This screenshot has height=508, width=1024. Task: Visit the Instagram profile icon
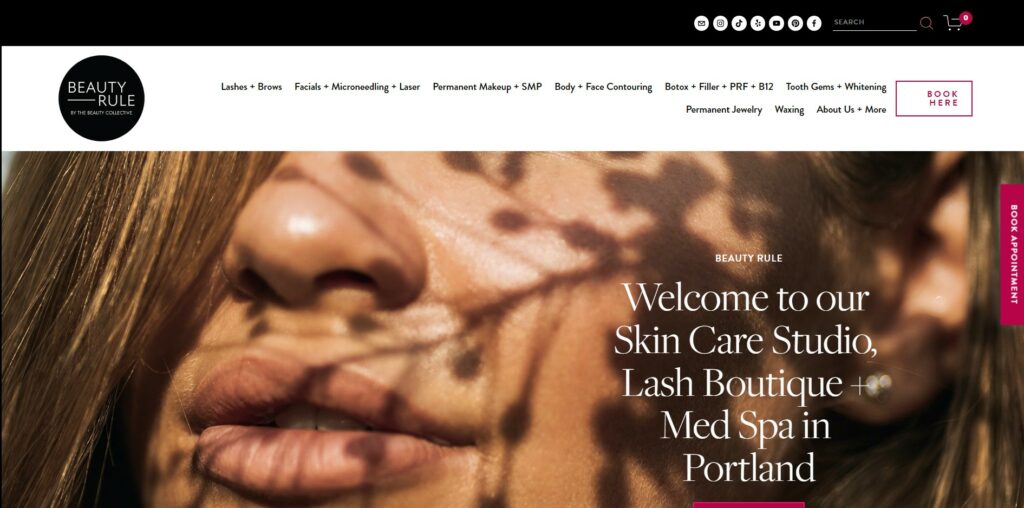pos(720,24)
